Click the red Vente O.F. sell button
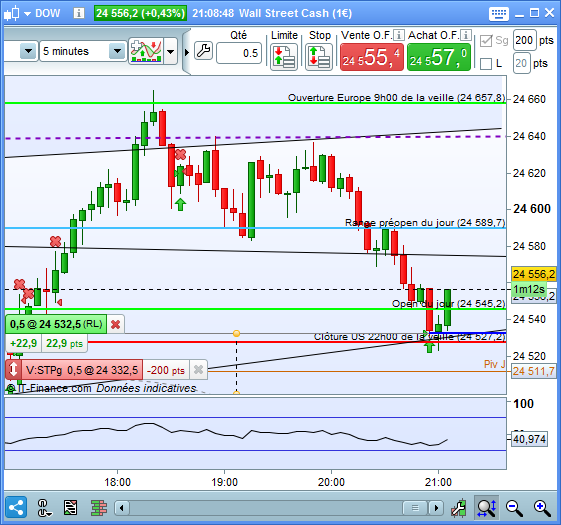The height and width of the screenshot is (525, 561). (371, 57)
